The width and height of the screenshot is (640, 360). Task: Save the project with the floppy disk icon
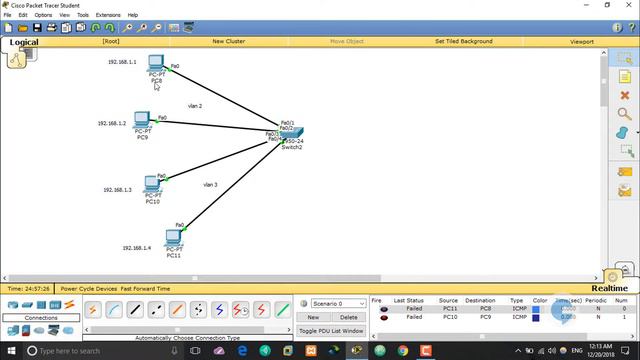point(37,28)
